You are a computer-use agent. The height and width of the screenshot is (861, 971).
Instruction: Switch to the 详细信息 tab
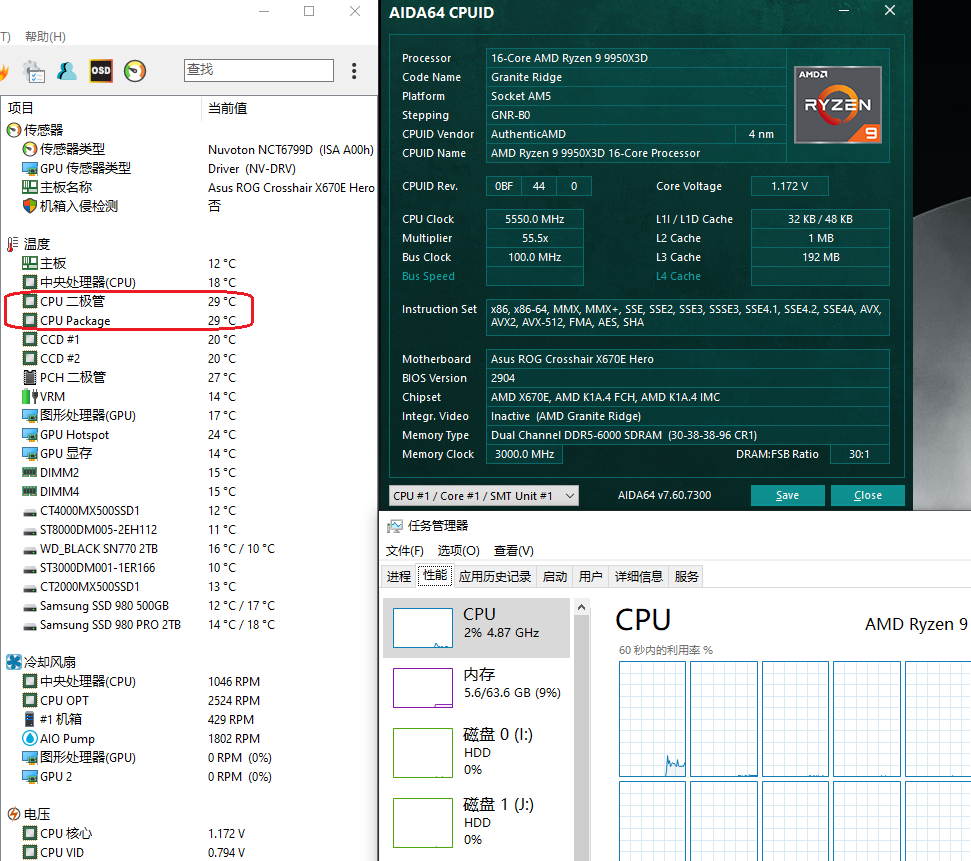[x=638, y=577]
